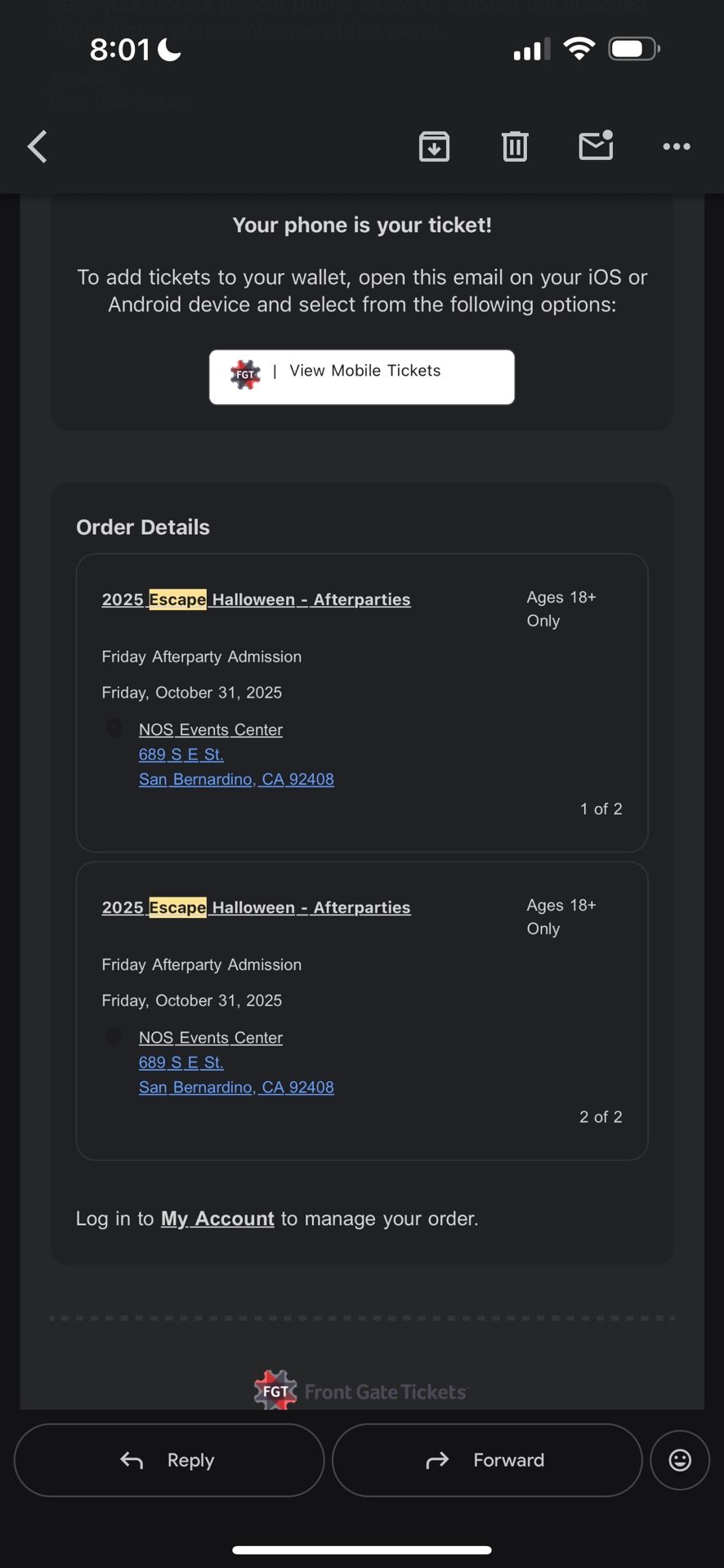Screen dimensions: 724x1568
Task: Open the emoji reaction button
Action: point(680,1460)
